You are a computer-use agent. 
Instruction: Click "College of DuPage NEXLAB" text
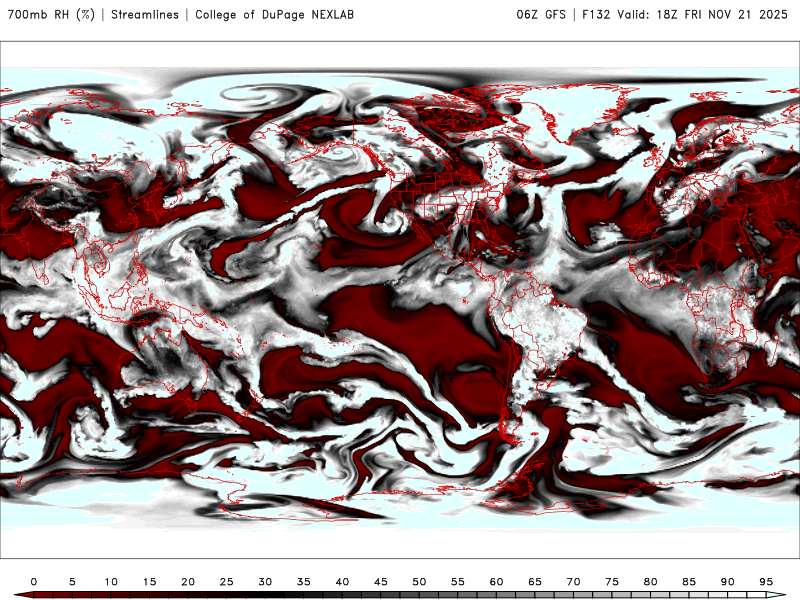coord(274,14)
